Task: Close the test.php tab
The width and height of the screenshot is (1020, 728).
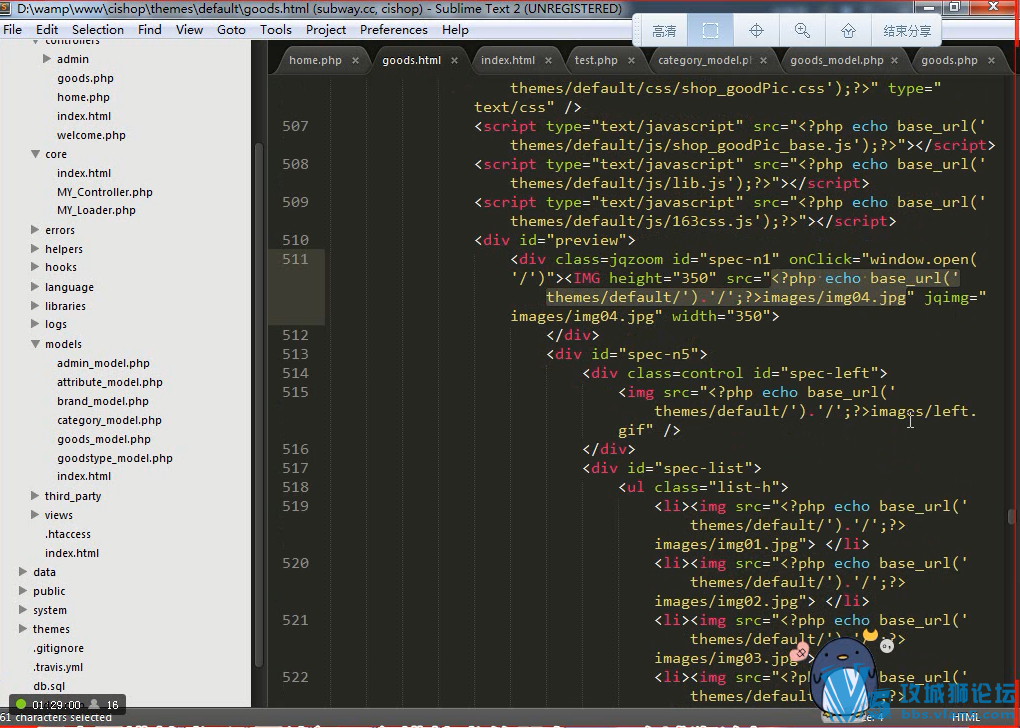Action: click(631, 61)
